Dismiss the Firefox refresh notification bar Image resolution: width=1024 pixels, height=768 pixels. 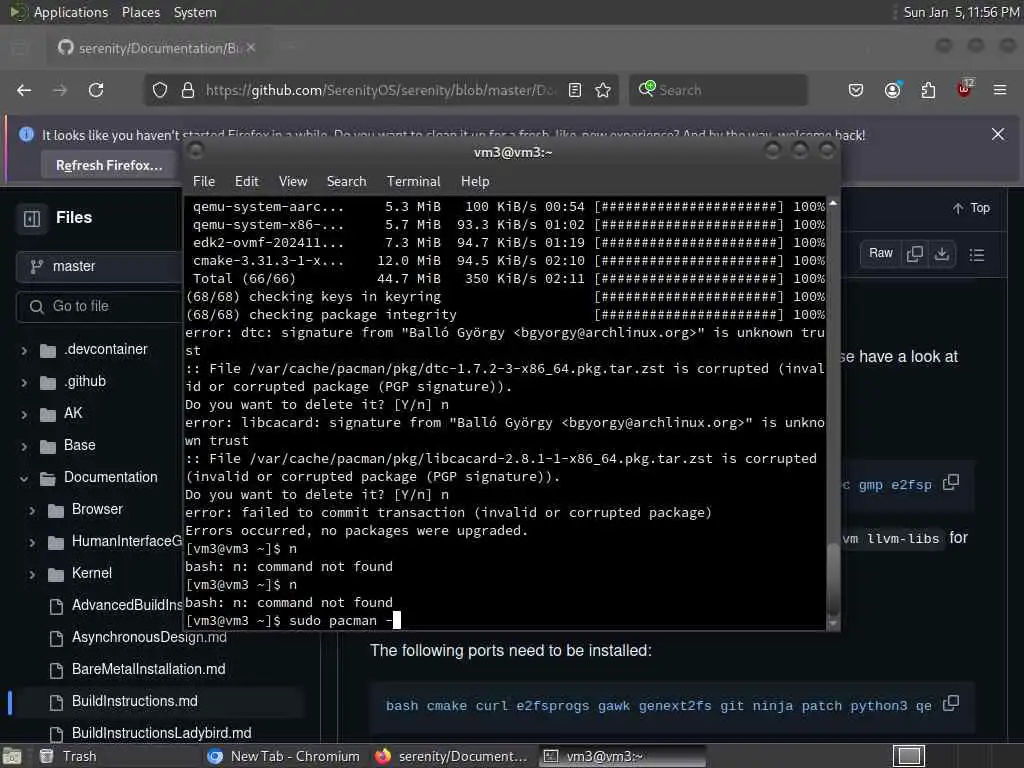point(998,134)
